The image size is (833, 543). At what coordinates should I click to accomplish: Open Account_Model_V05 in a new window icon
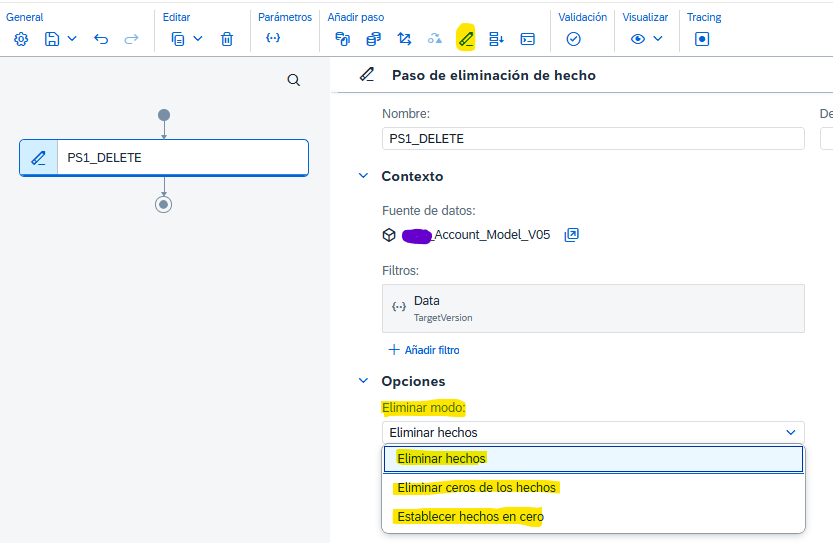[x=572, y=235]
